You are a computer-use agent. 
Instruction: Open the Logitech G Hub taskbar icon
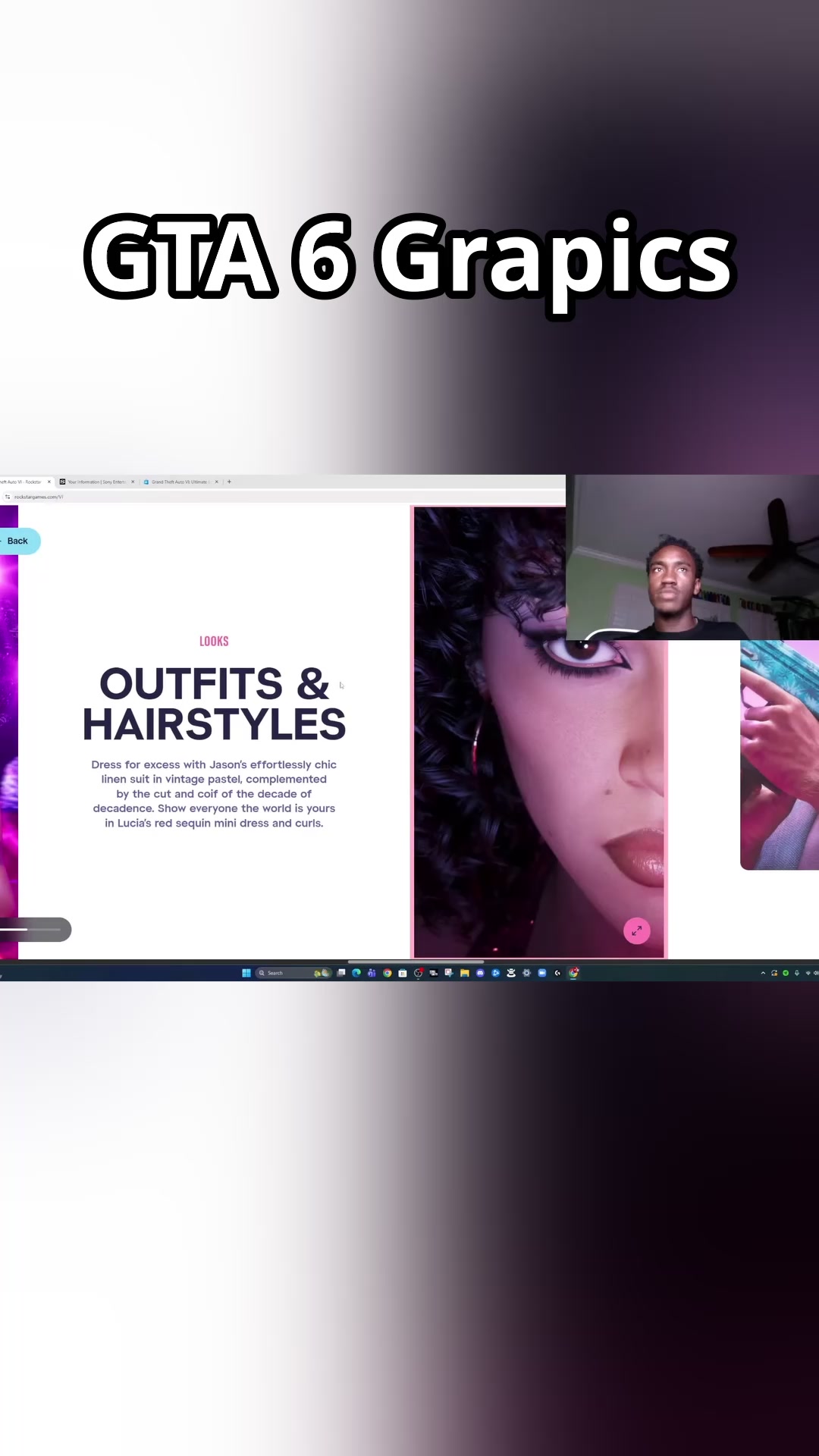557,973
